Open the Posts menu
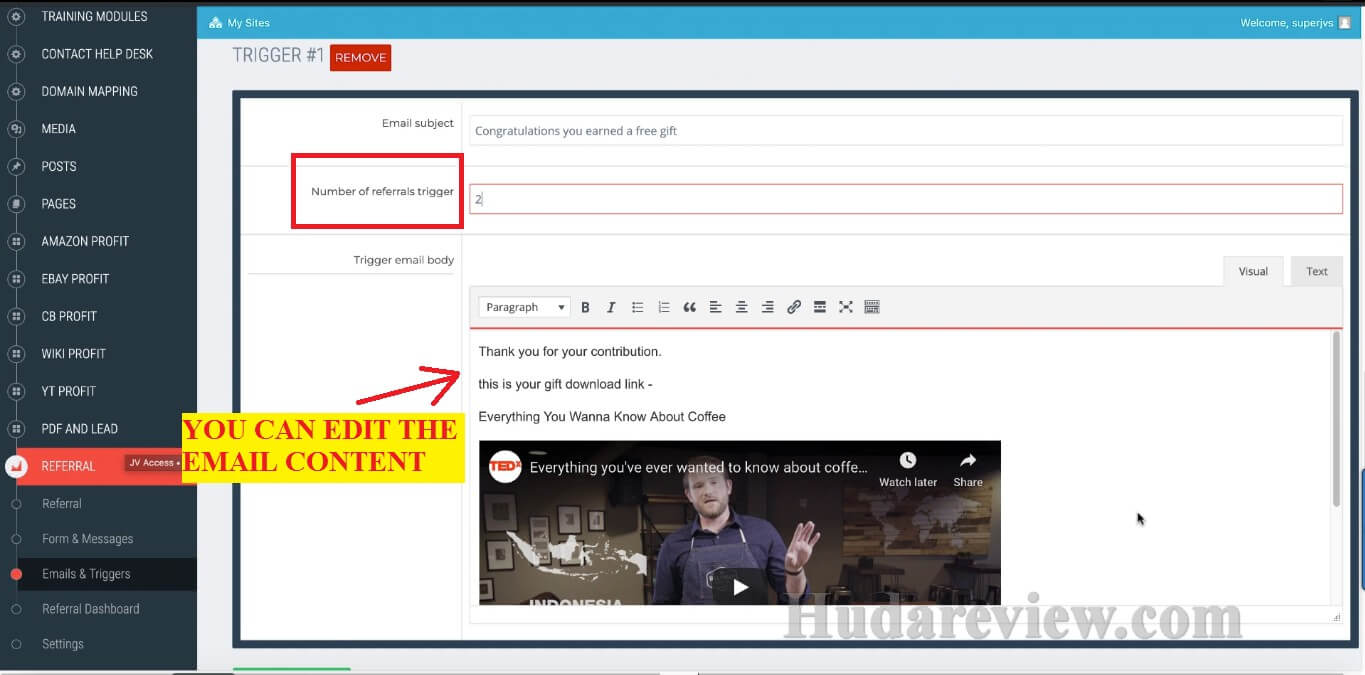 point(59,166)
